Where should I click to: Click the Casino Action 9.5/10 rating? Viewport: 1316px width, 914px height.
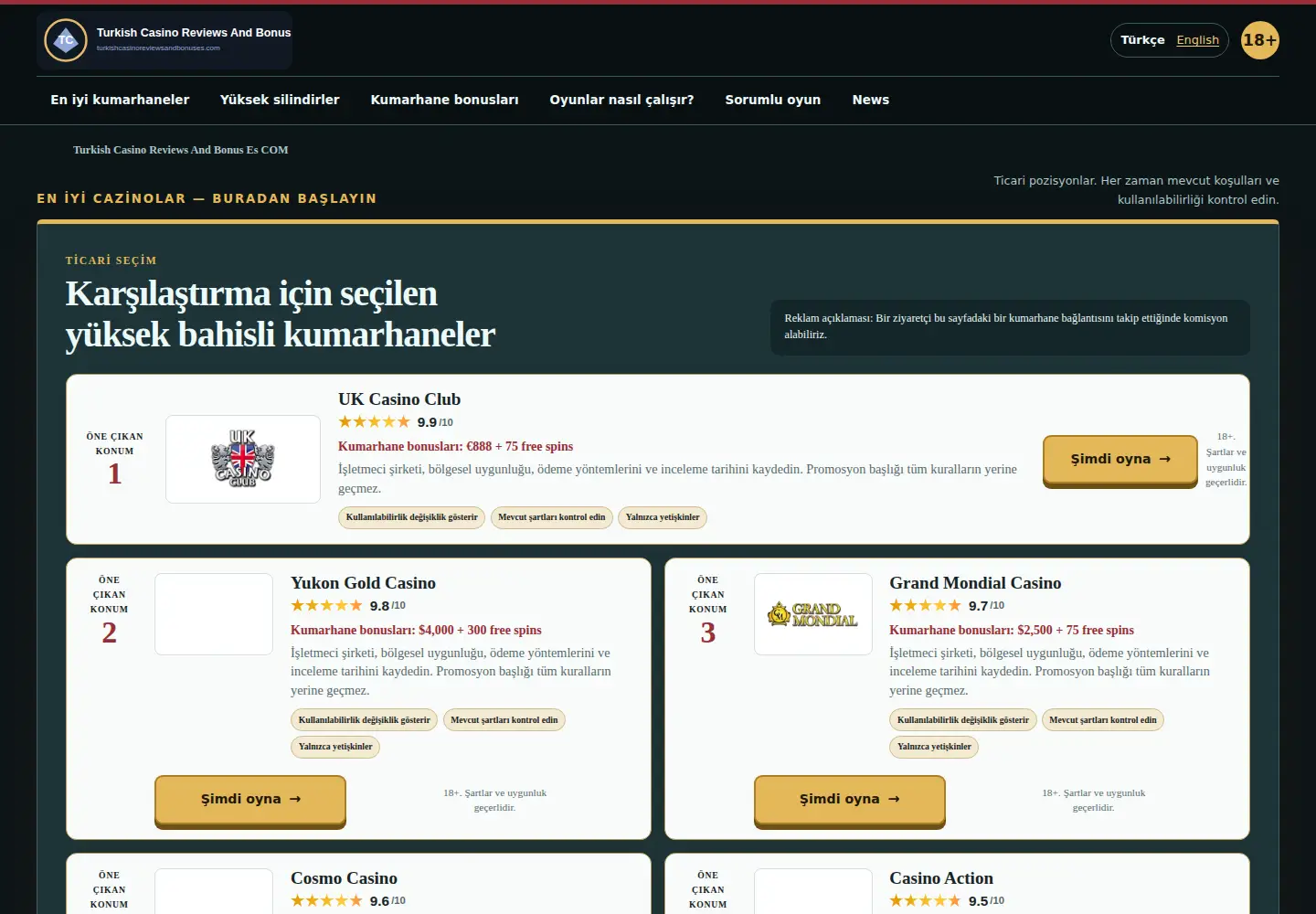[x=947, y=901]
